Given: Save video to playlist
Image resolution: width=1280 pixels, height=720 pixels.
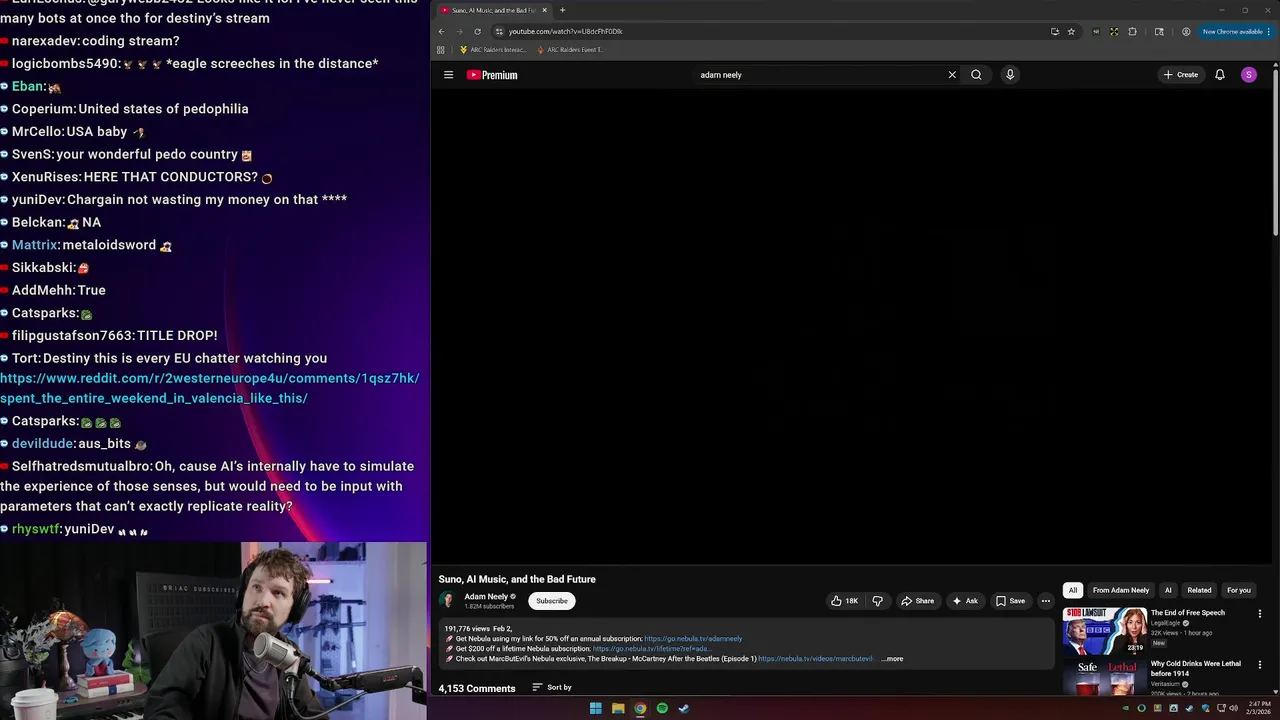Looking at the screenshot, I should pyautogui.click(x=1010, y=601).
